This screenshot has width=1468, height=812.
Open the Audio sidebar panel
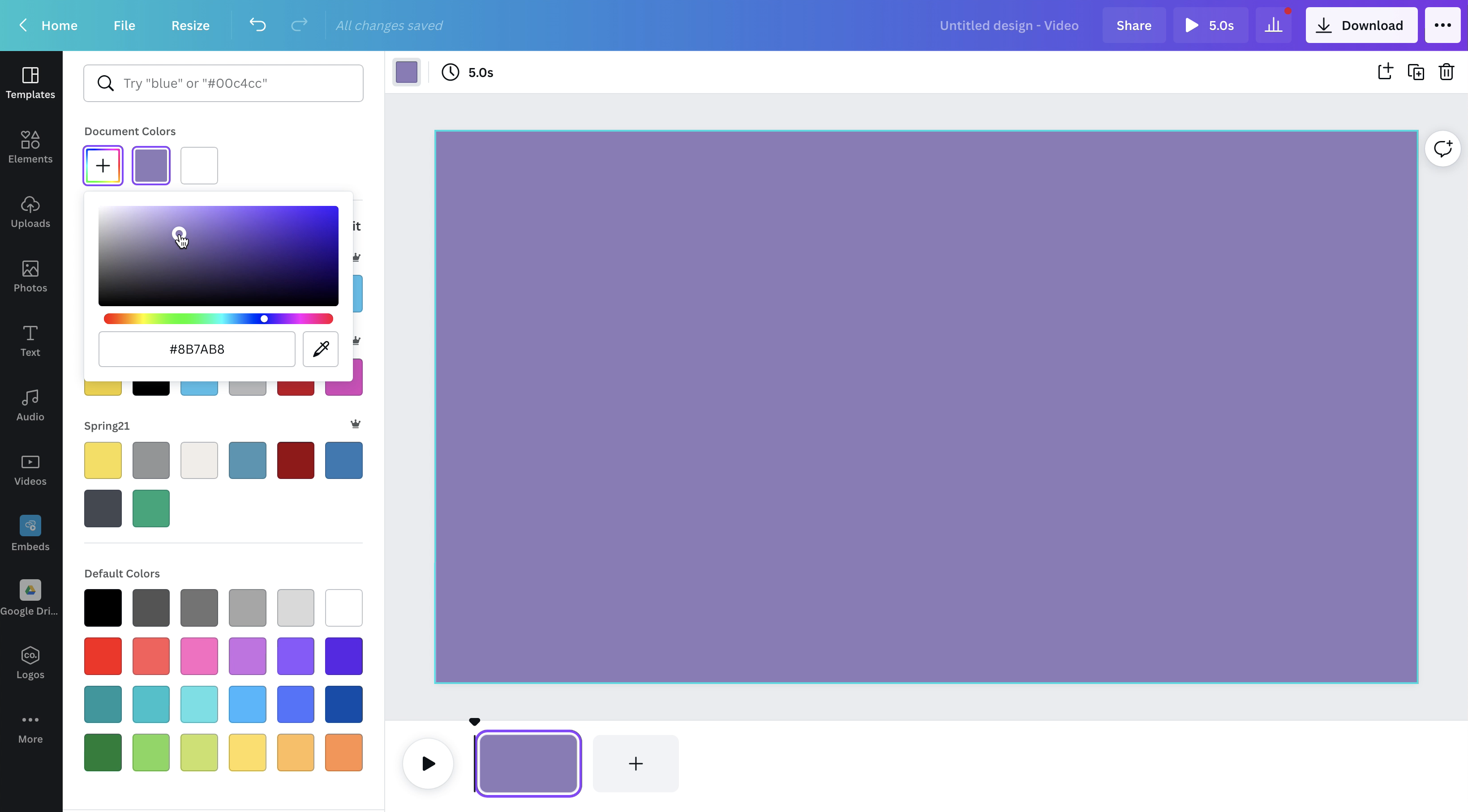(30, 405)
